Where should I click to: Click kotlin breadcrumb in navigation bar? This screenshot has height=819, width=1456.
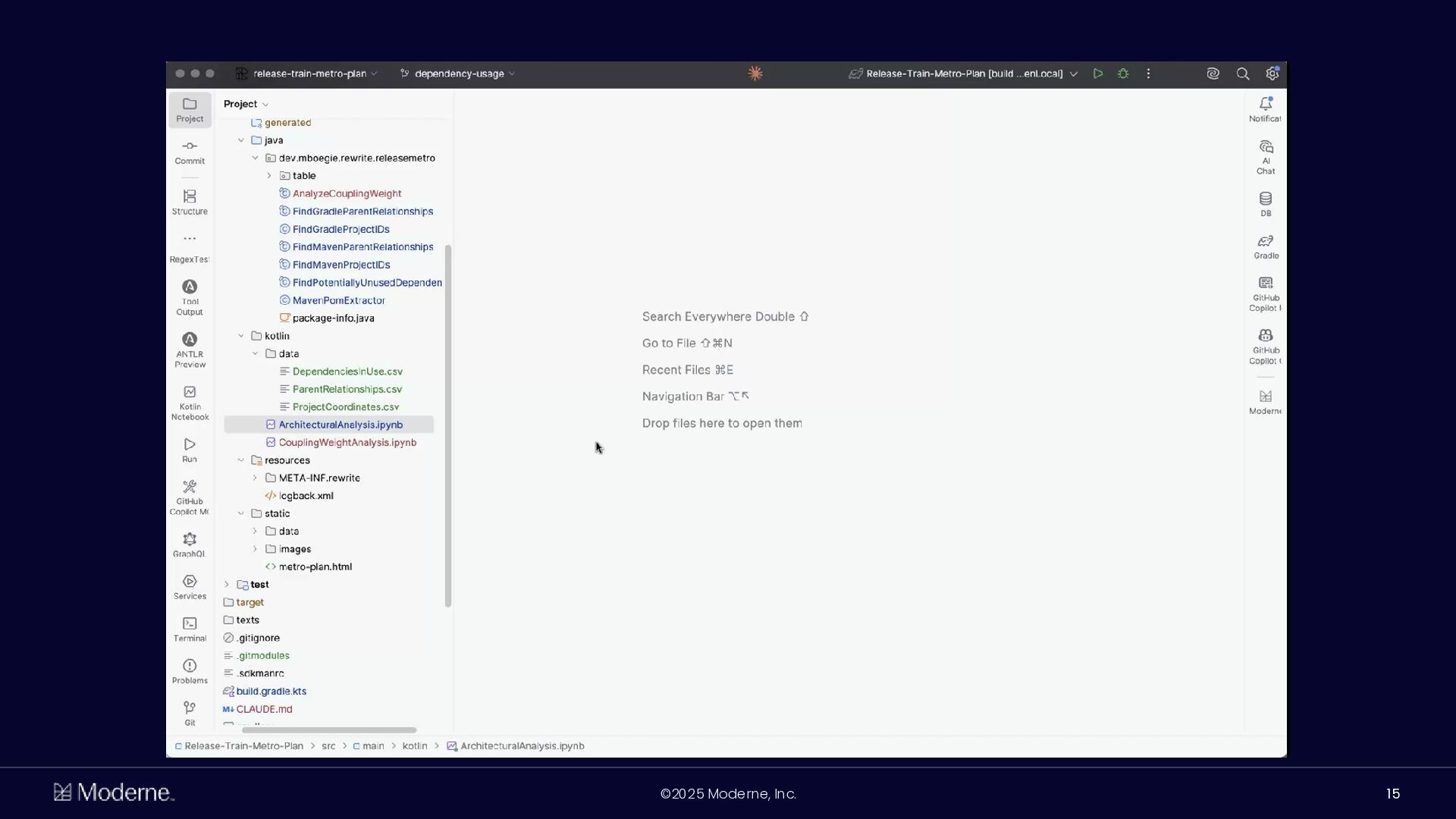[415, 746]
